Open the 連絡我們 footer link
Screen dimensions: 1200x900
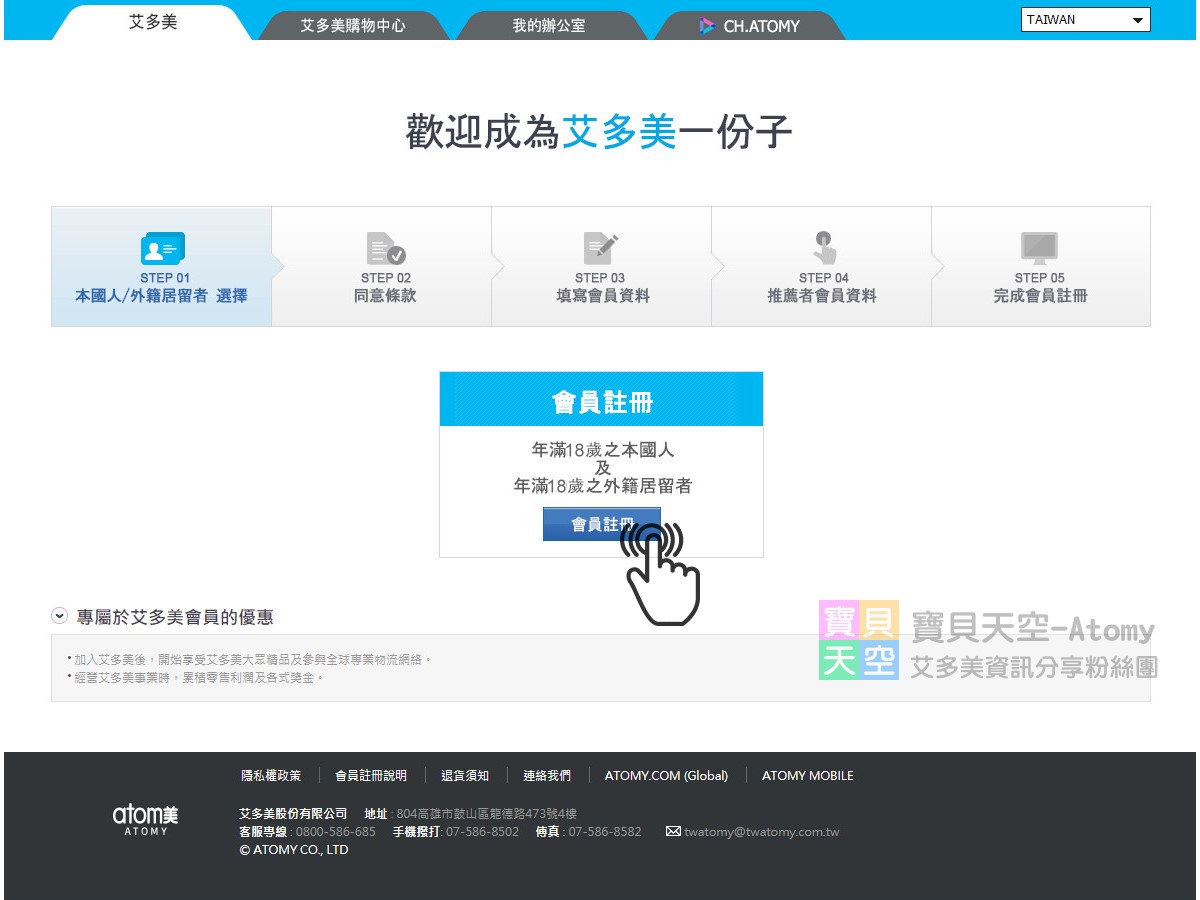(547, 776)
